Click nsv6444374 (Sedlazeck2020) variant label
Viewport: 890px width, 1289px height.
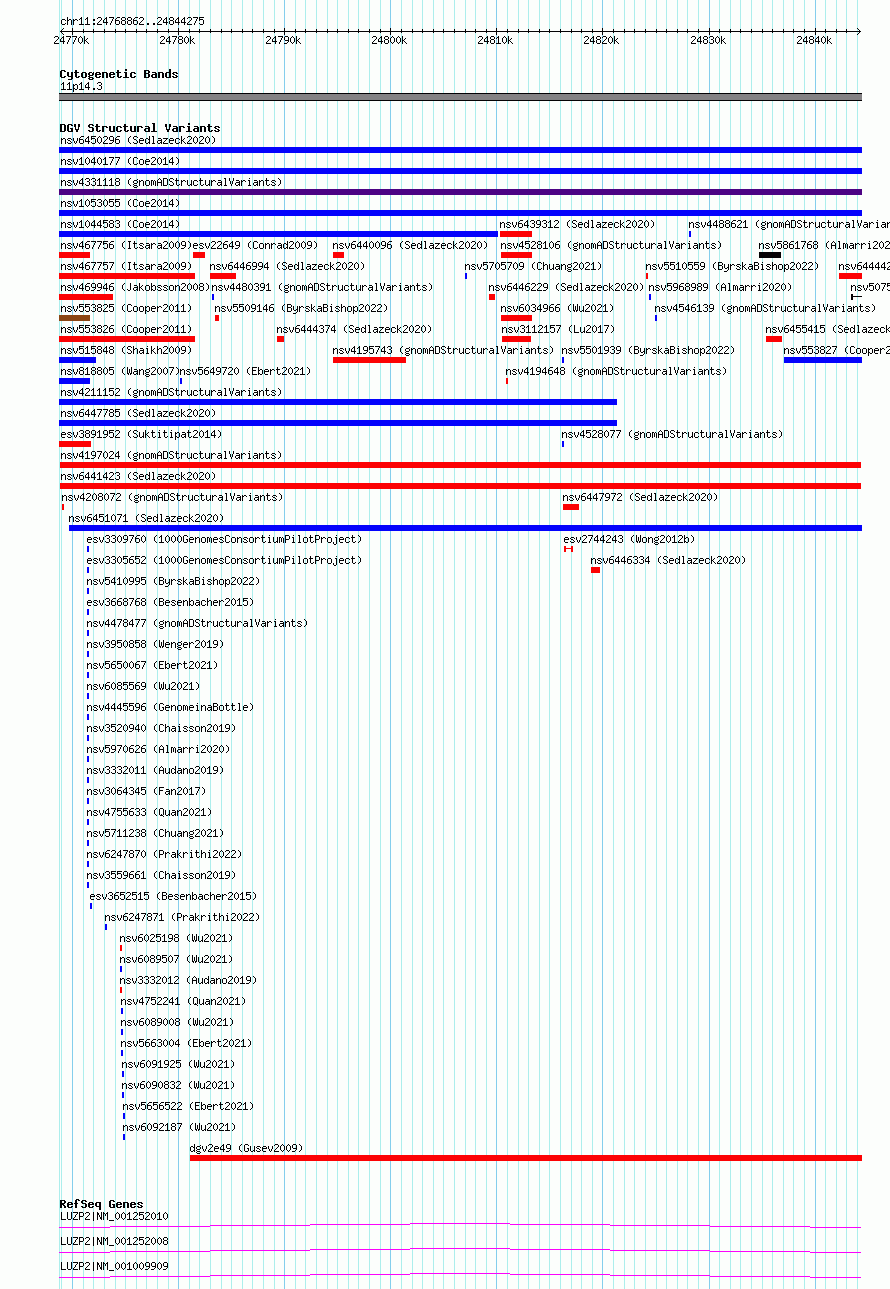coord(354,329)
